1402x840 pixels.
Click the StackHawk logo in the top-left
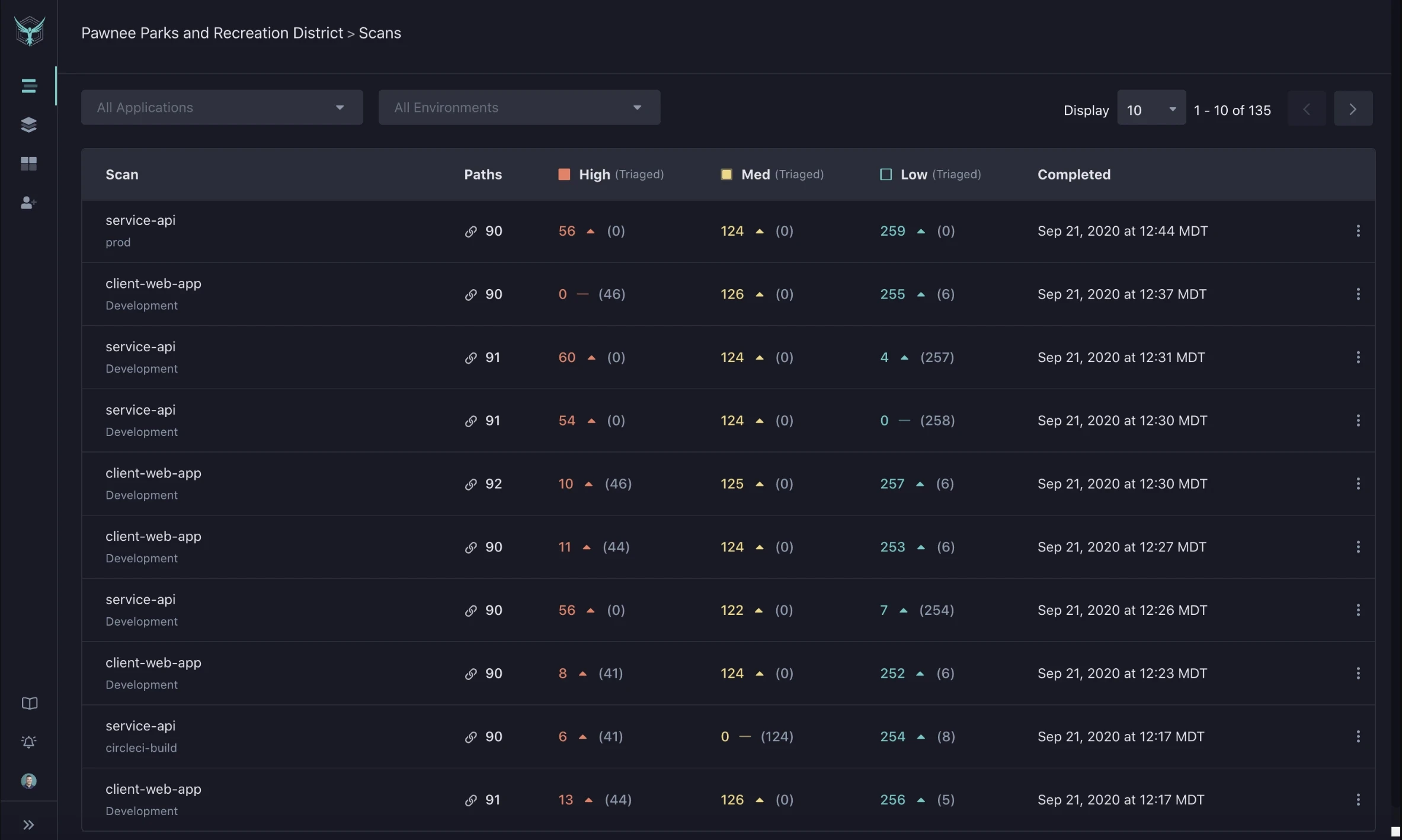(x=28, y=30)
